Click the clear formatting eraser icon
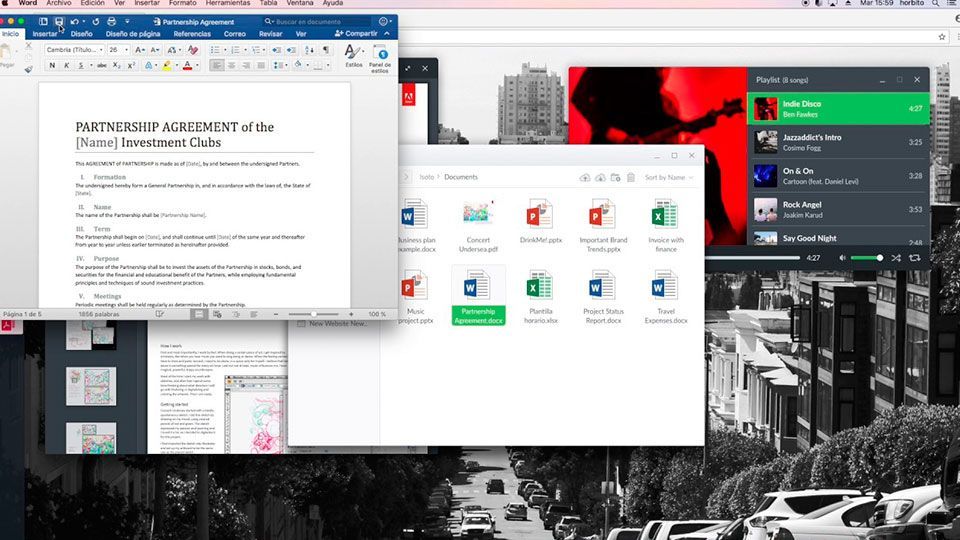This screenshot has height=540, width=960. tap(193, 50)
